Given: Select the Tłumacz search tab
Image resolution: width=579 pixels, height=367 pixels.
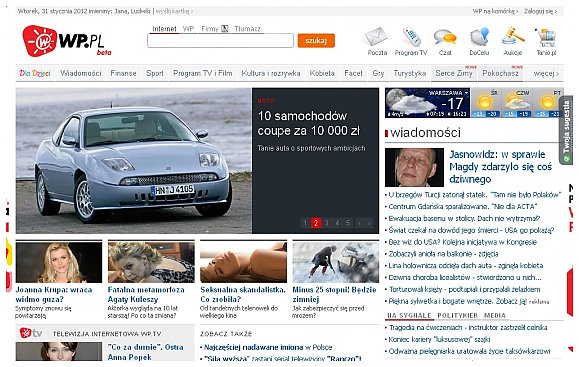Looking at the screenshot, I should pyautogui.click(x=247, y=29).
